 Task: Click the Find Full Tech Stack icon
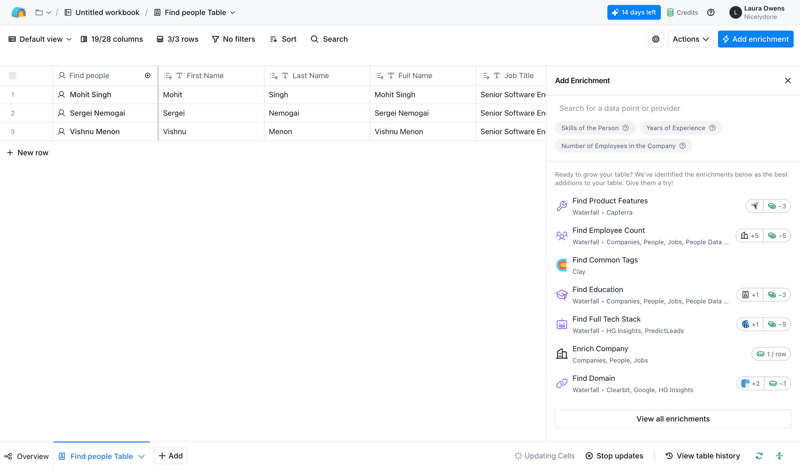[562, 324]
